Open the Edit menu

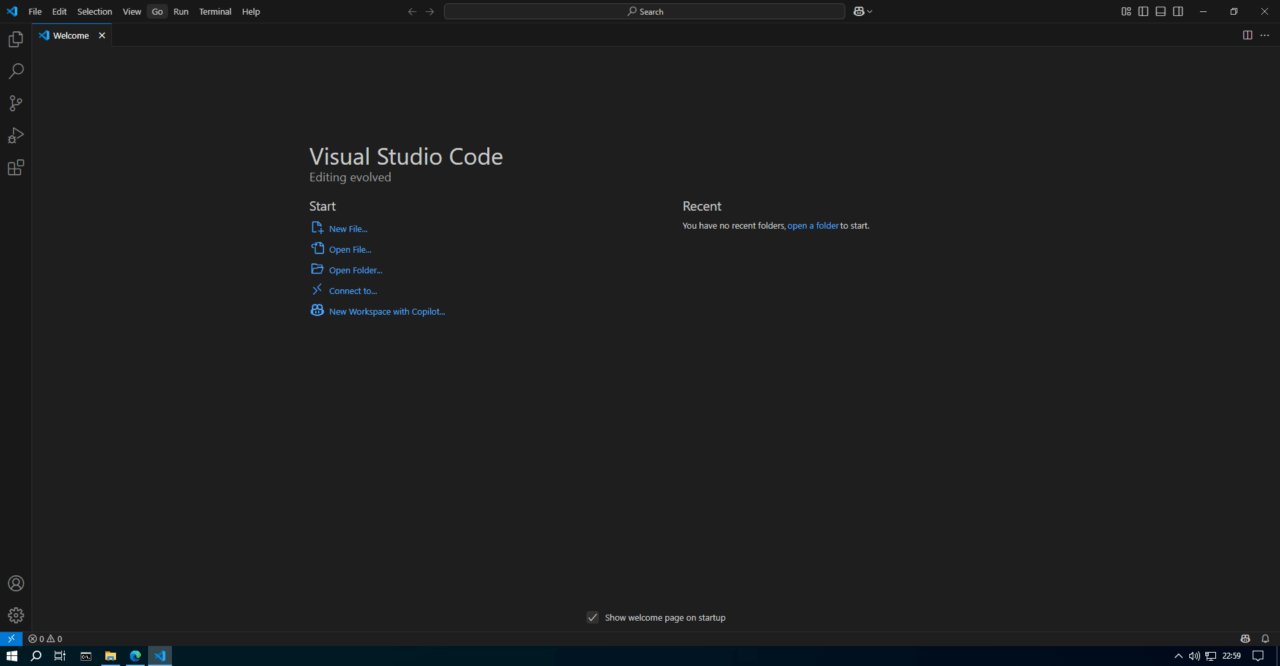[59, 11]
